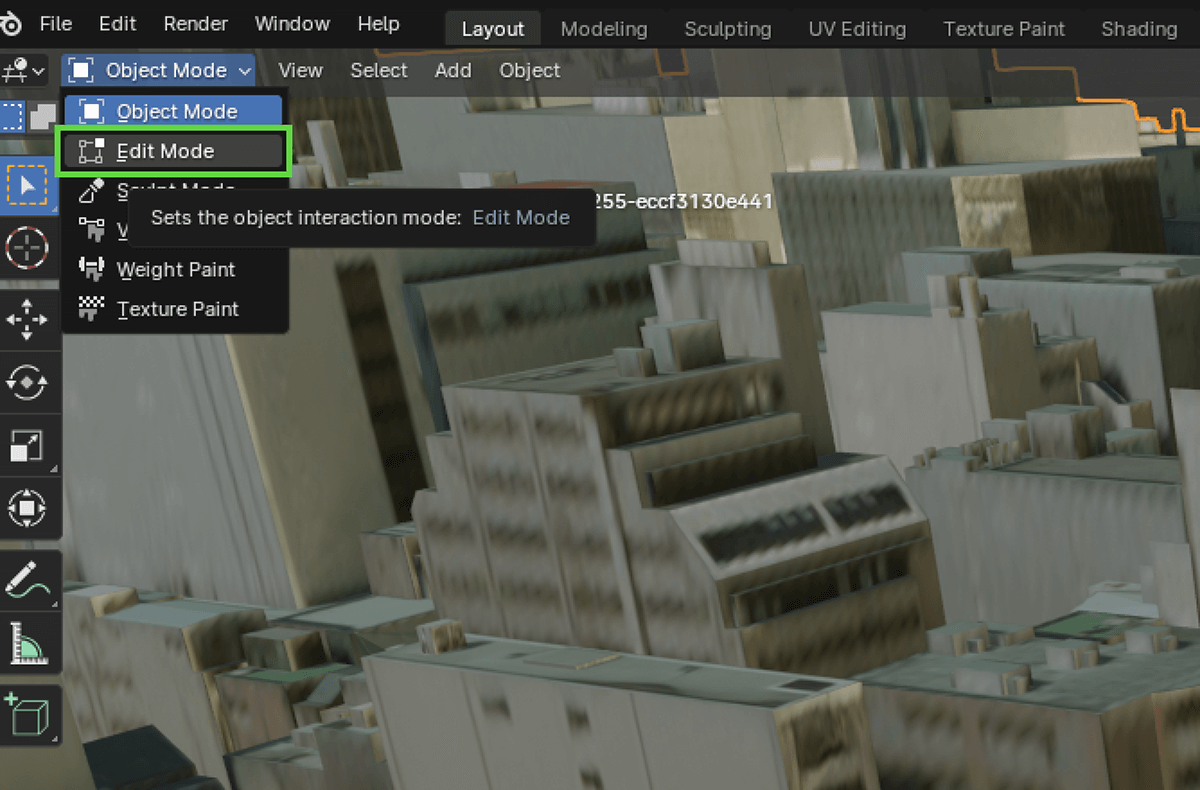Choose Sculpt Mode from the mode list

(174, 190)
